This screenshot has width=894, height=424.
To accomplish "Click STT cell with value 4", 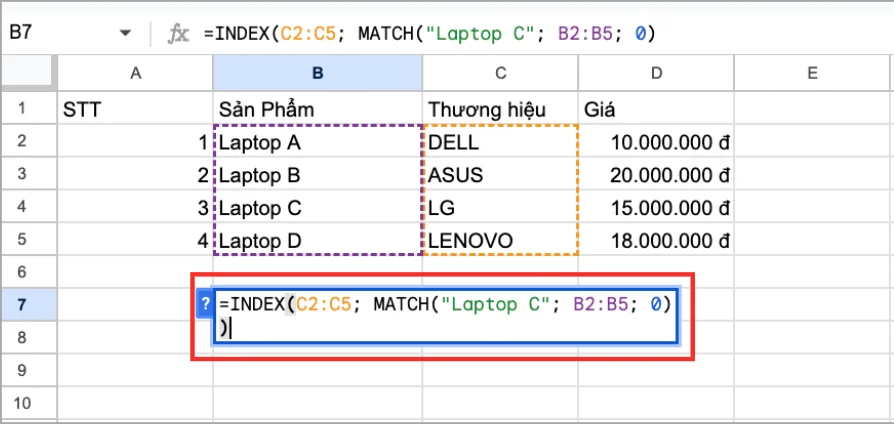I will coord(135,240).
